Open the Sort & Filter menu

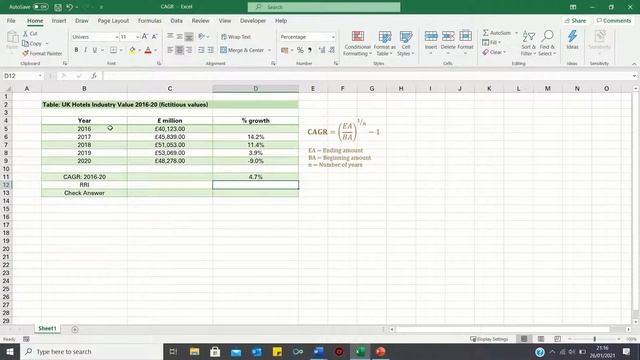point(529,43)
